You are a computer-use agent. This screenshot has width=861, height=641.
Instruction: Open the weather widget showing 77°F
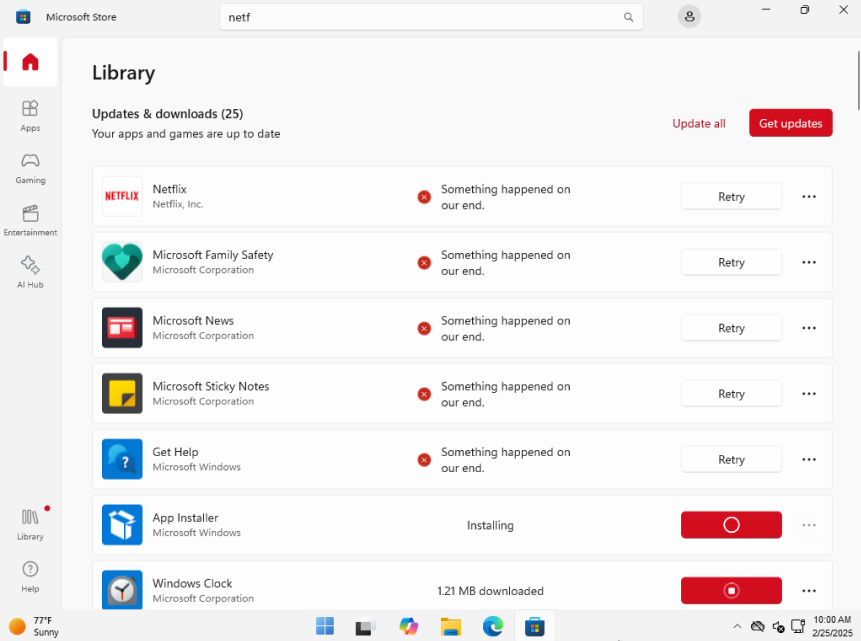[34, 626]
